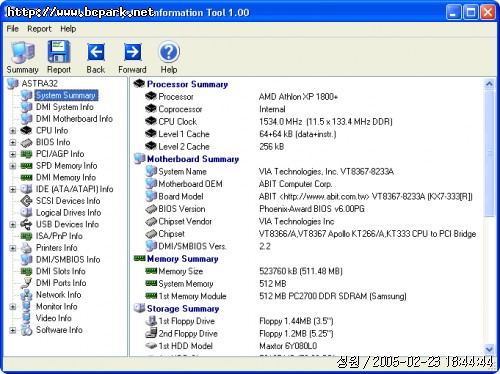Click the scrollbar down arrow
The width and height of the screenshot is (500, 374).
pos(489,349)
